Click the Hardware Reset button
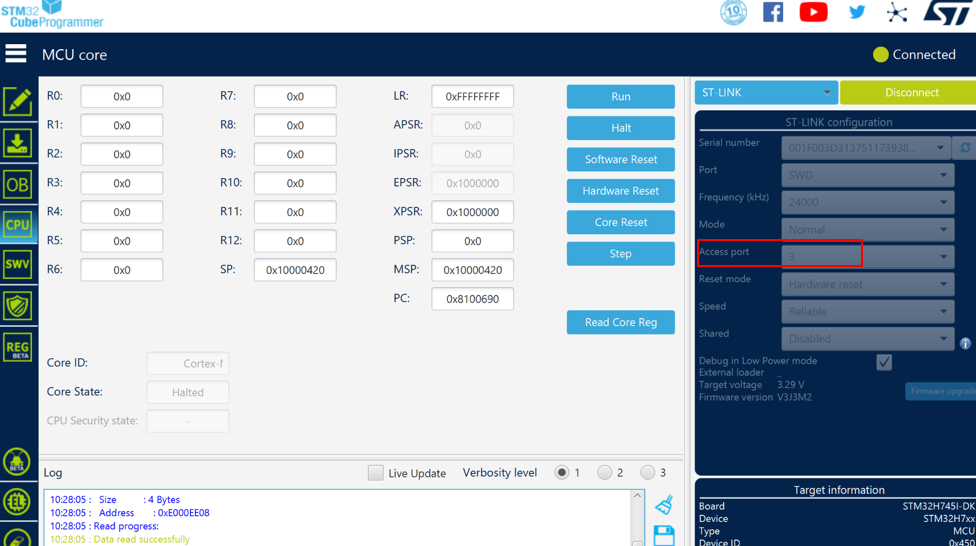Image resolution: width=976 pixels, height=546 pixels. (x=621, y=191)
